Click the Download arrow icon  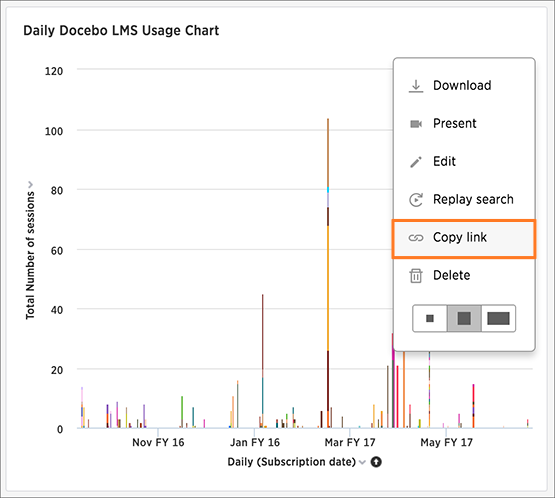coord(416,86)
